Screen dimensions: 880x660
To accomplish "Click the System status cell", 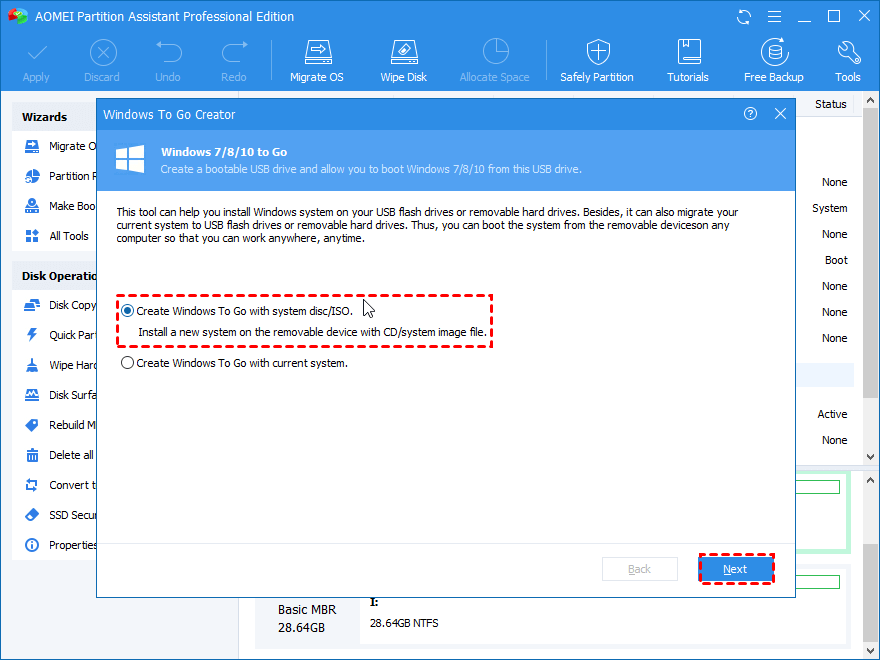I will click(x=829, y=208).
